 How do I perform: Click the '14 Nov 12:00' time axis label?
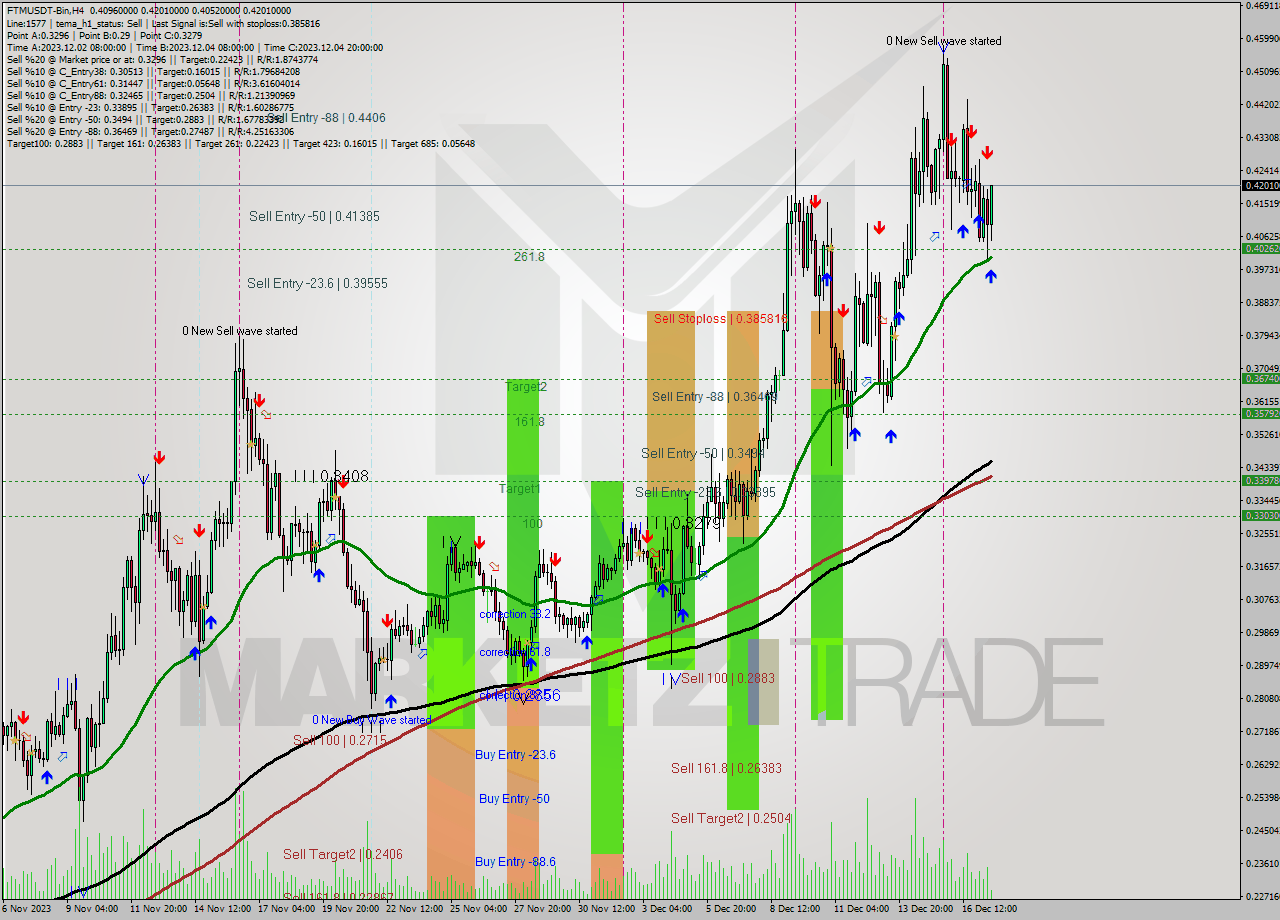pos(222,909)
